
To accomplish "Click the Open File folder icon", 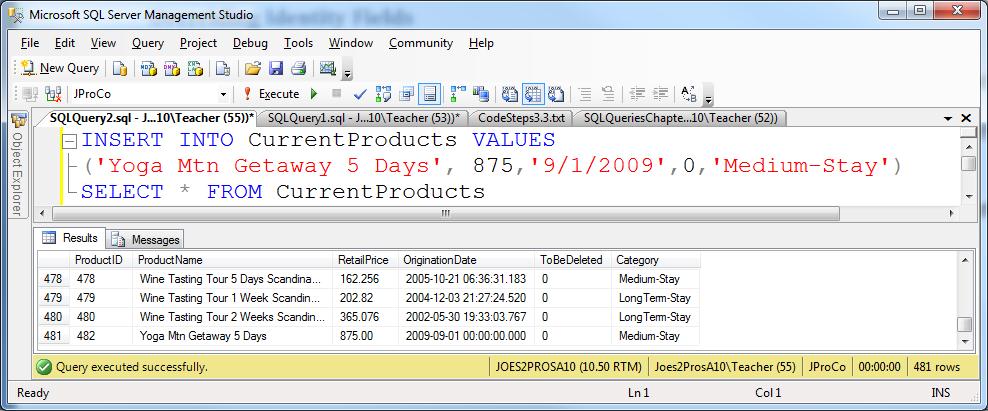I will (253, 68).
